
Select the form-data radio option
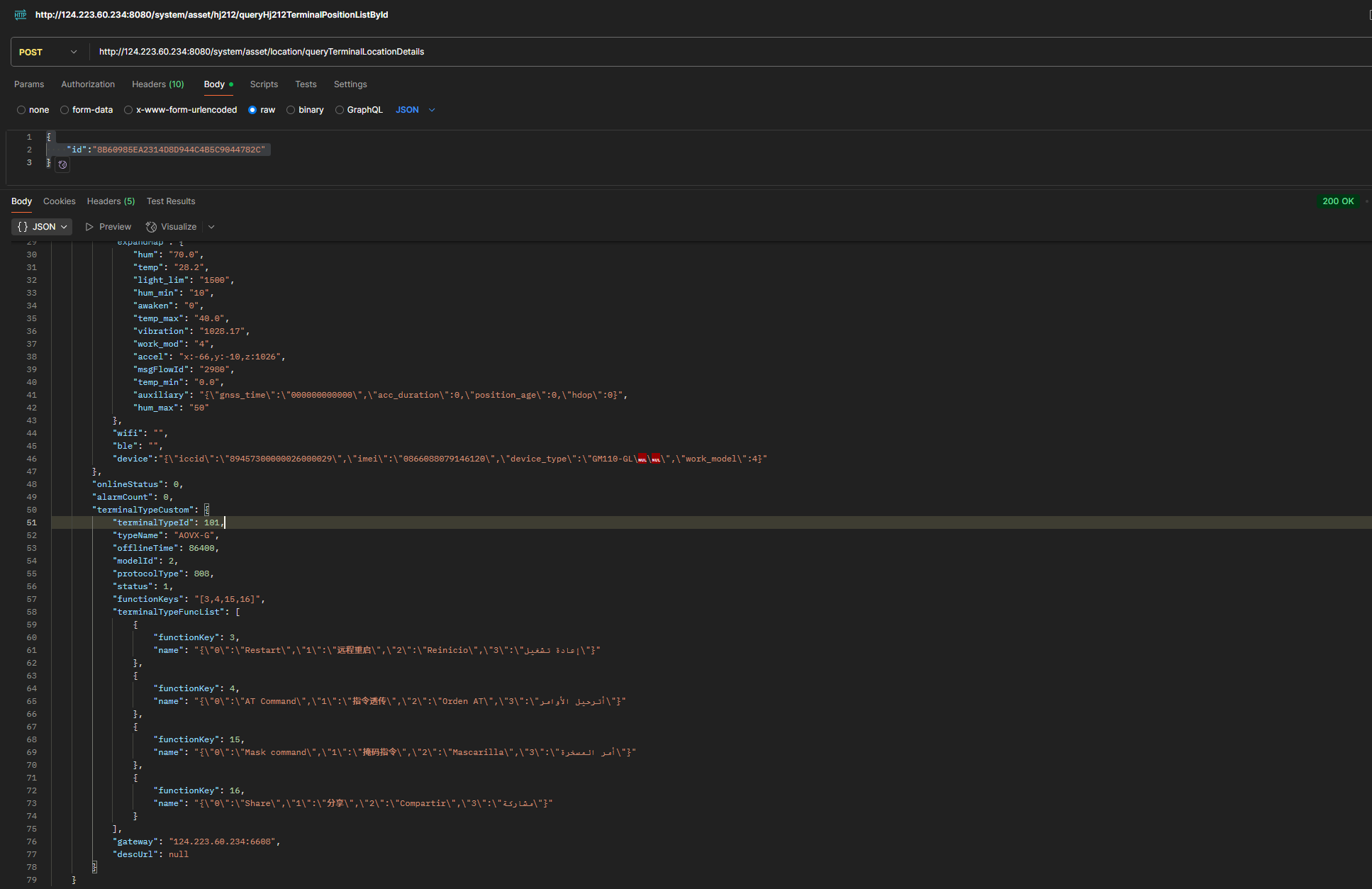(x=65, y=110)
